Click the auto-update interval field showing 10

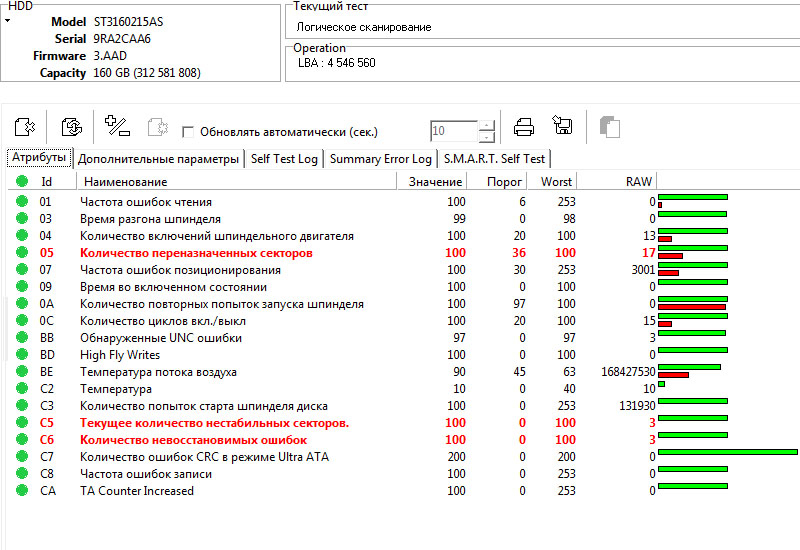coord(454,131)
